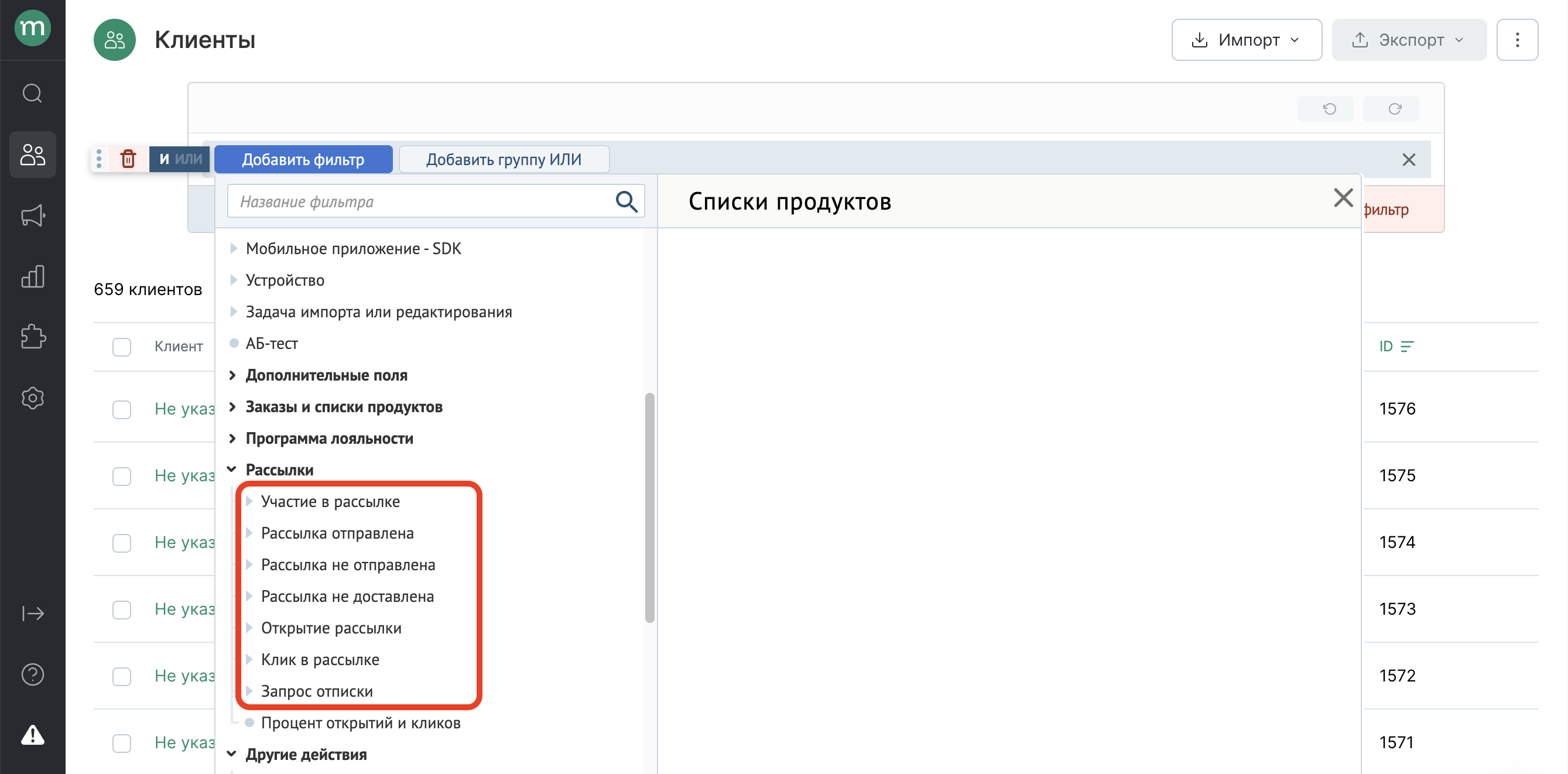Image resolution: width=1568 pixels, height=774 pixels.
Task: Expand the 'Устройство' filter node
Action: tap(234, 280)
